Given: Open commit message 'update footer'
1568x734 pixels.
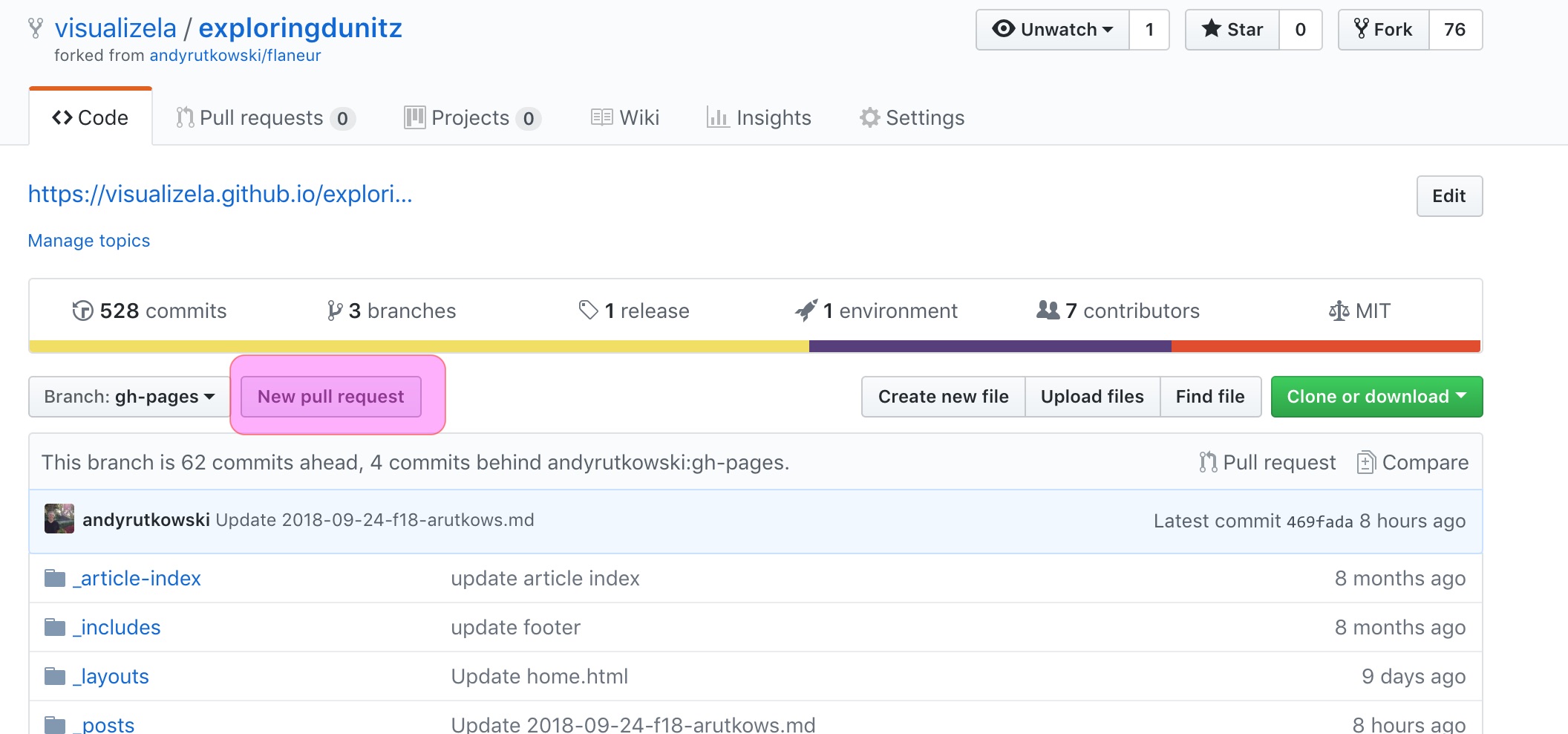Looking at the screenshot, I should click(515, 627).
